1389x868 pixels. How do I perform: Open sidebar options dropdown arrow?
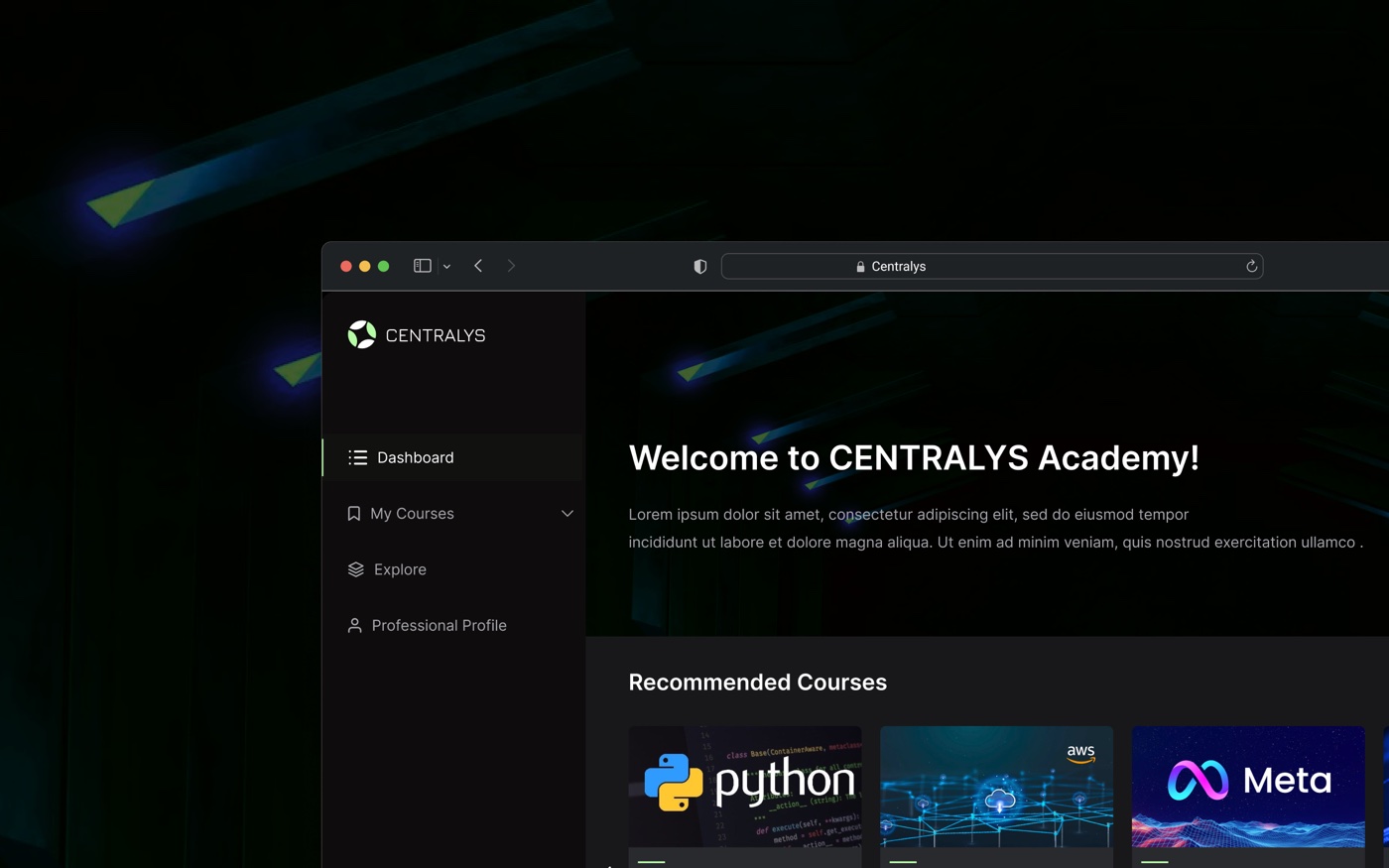coord(446,267)
